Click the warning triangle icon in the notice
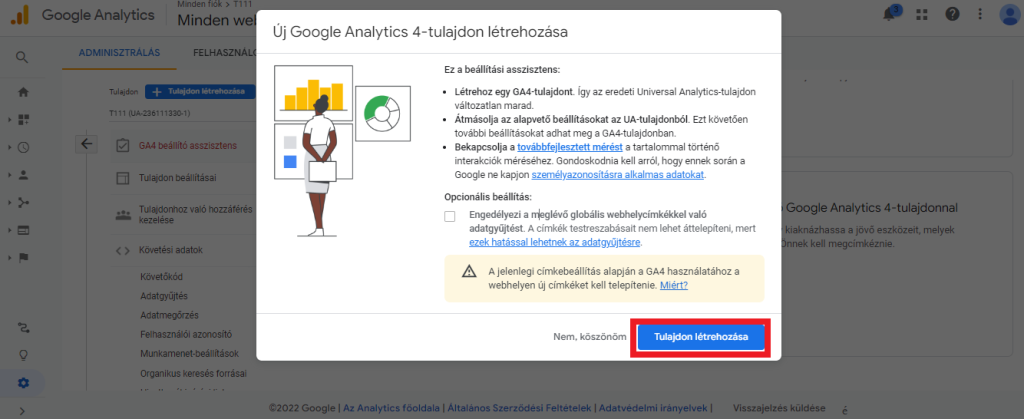1024x419 pixels. [469, 272]
